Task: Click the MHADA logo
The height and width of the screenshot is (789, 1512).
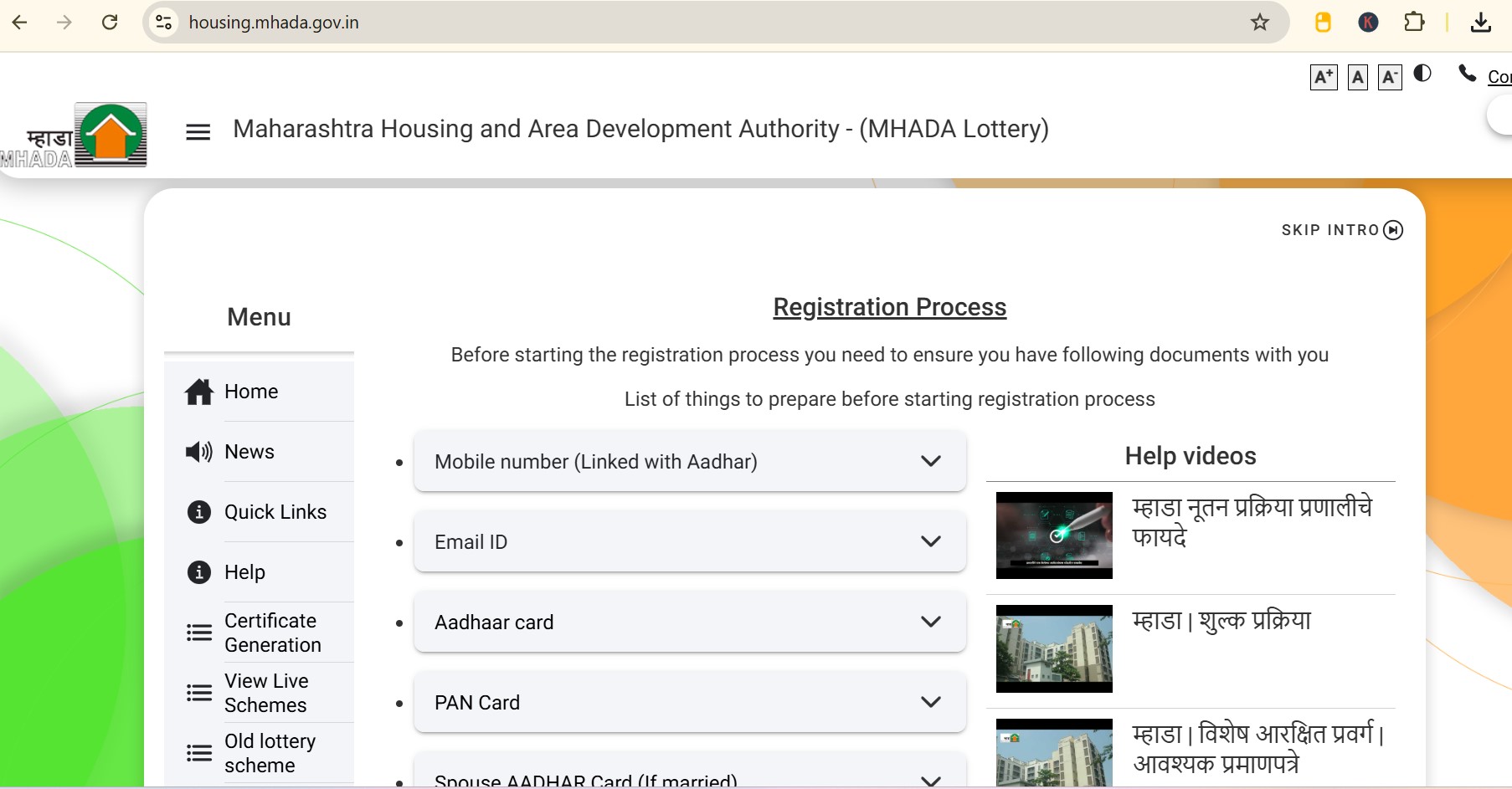Action: (x=74, y=135)
